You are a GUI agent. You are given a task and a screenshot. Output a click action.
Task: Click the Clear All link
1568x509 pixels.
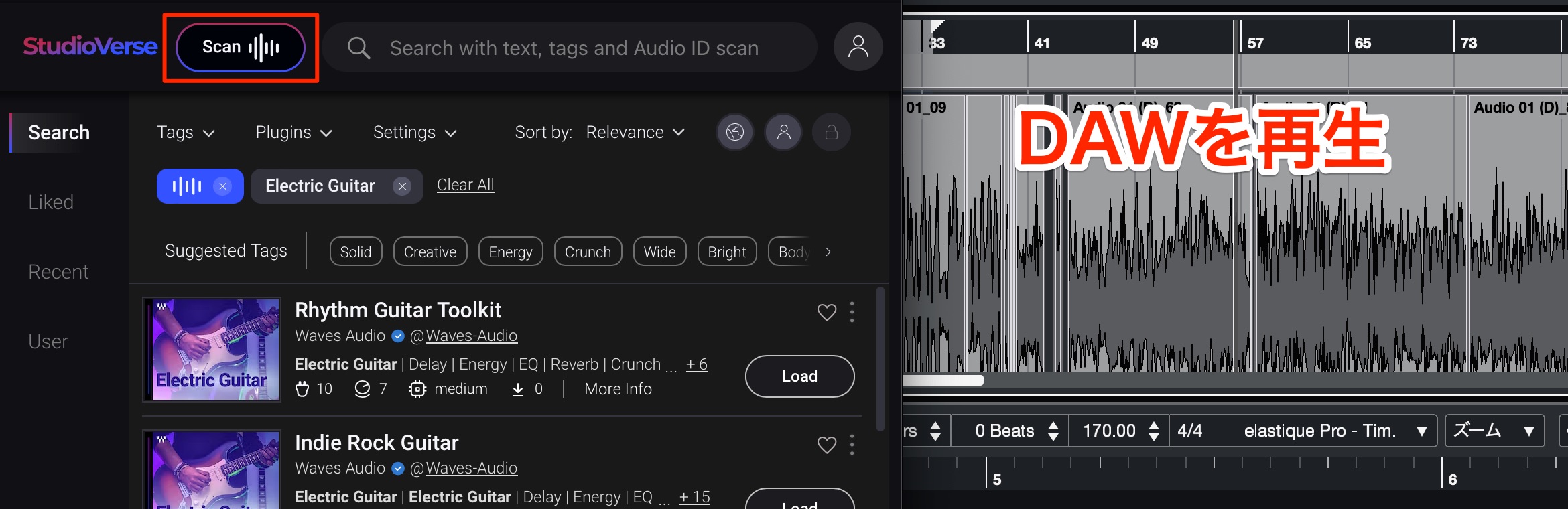click(466, 185)
